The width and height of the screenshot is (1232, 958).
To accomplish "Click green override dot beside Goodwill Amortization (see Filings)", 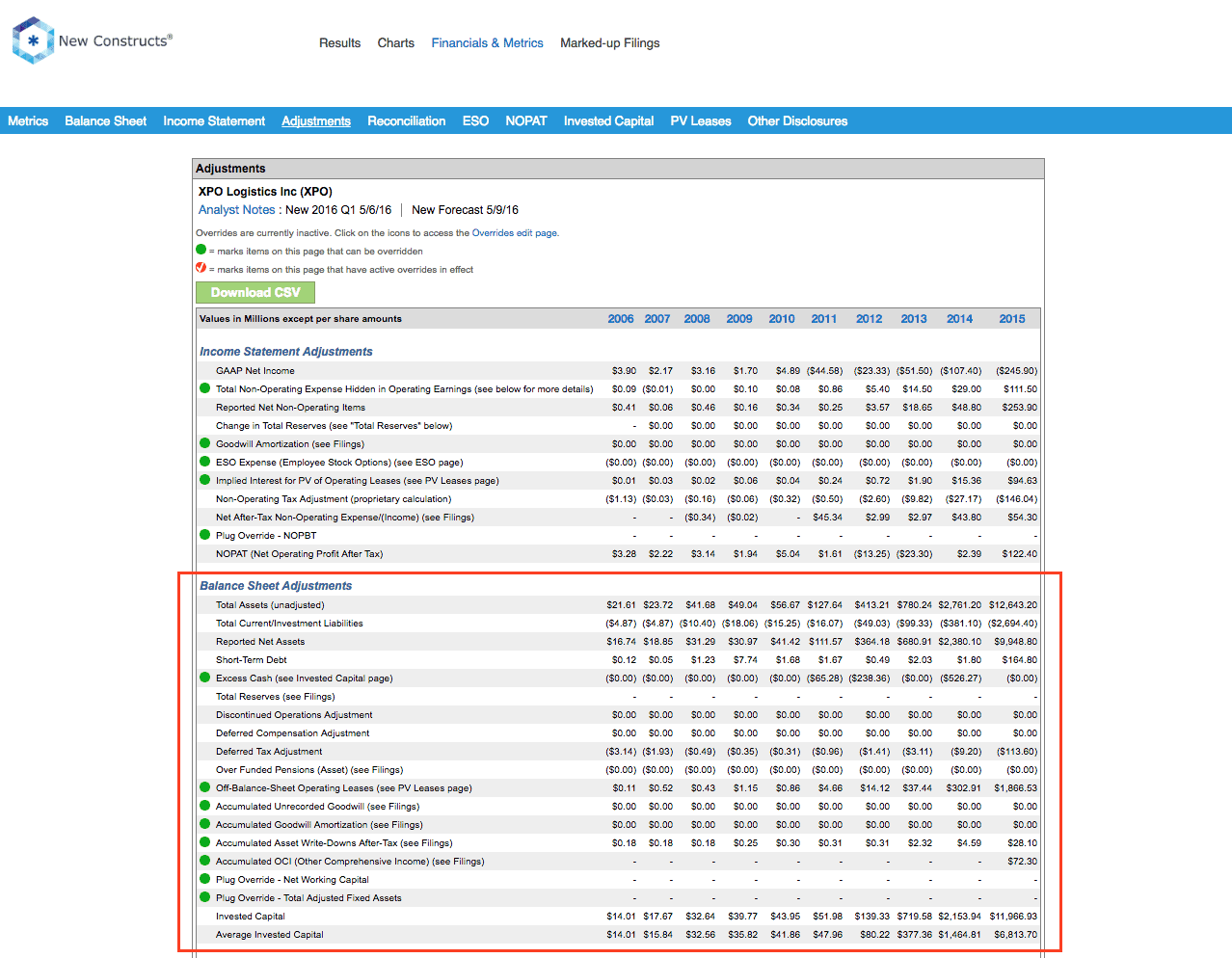I will coord(204,443).
